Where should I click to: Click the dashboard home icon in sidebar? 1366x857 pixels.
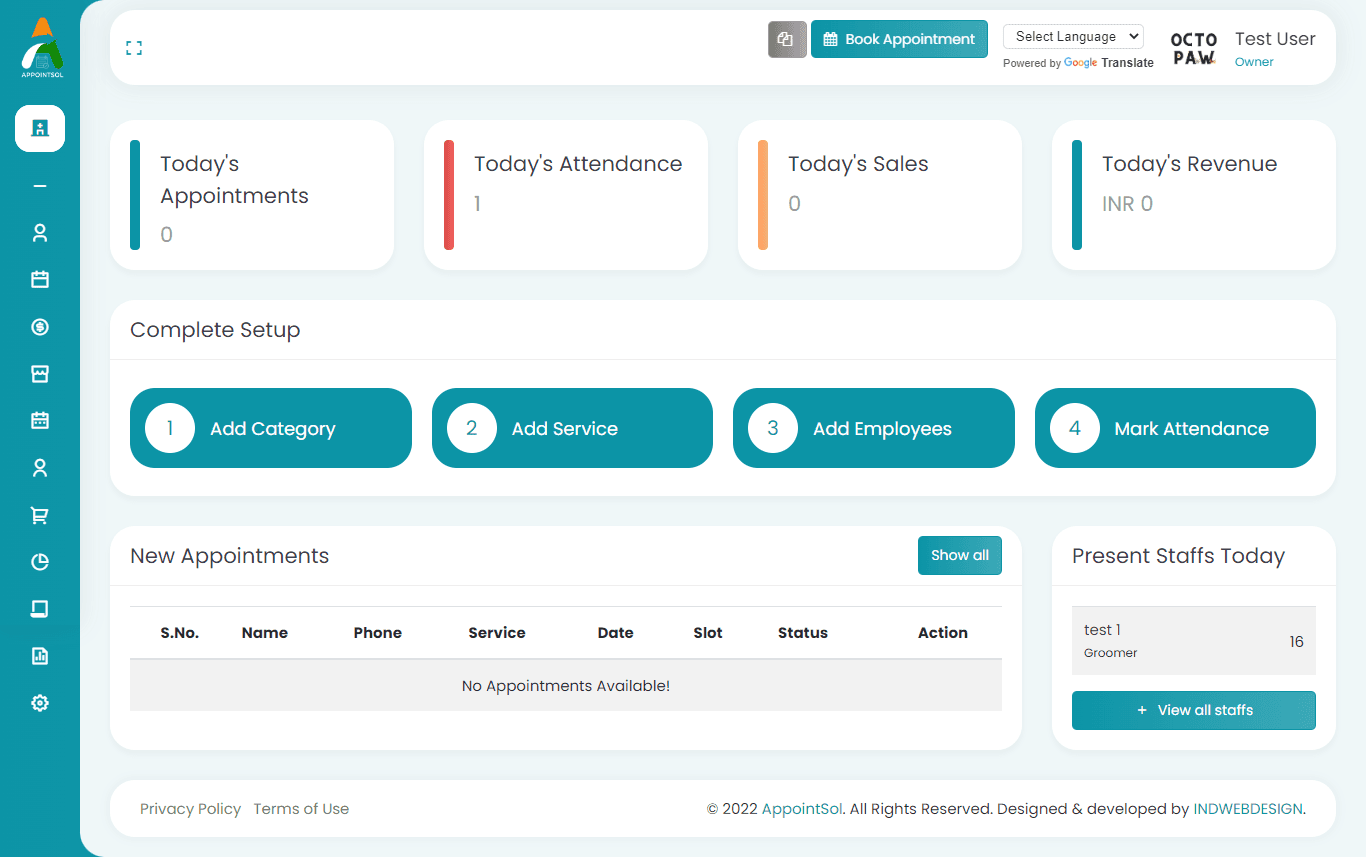pos(40,128)
